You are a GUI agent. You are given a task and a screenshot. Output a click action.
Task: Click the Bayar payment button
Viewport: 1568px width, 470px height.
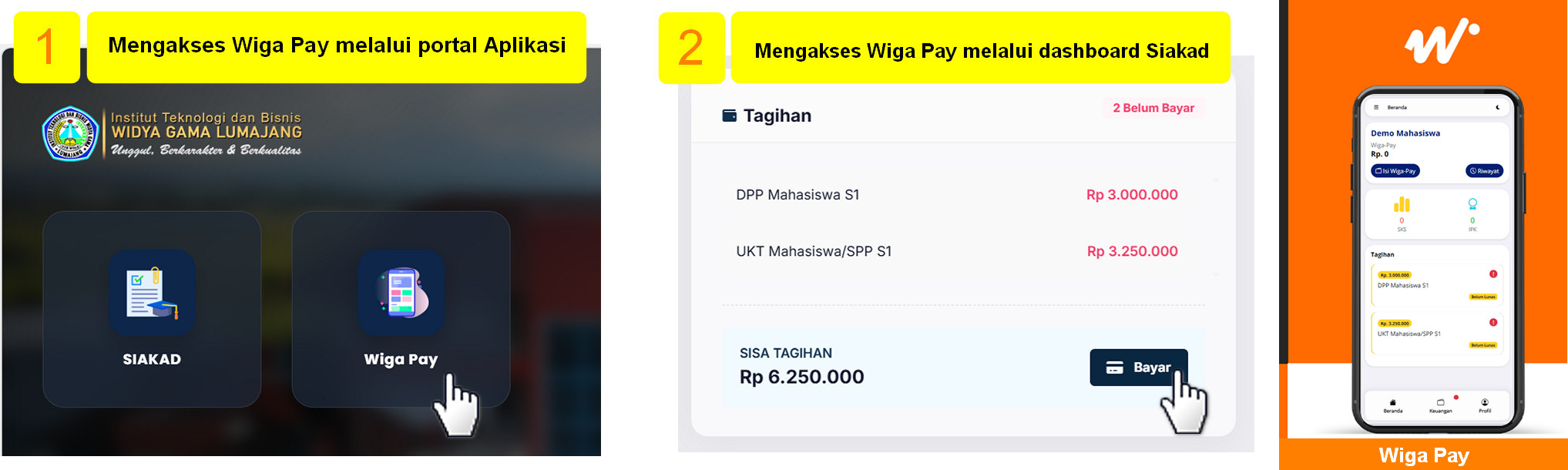[1138, 368]
